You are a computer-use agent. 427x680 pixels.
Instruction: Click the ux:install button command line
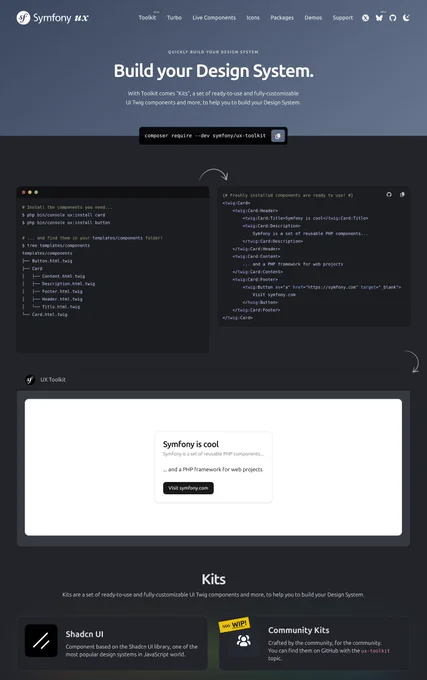coord(66,222)
